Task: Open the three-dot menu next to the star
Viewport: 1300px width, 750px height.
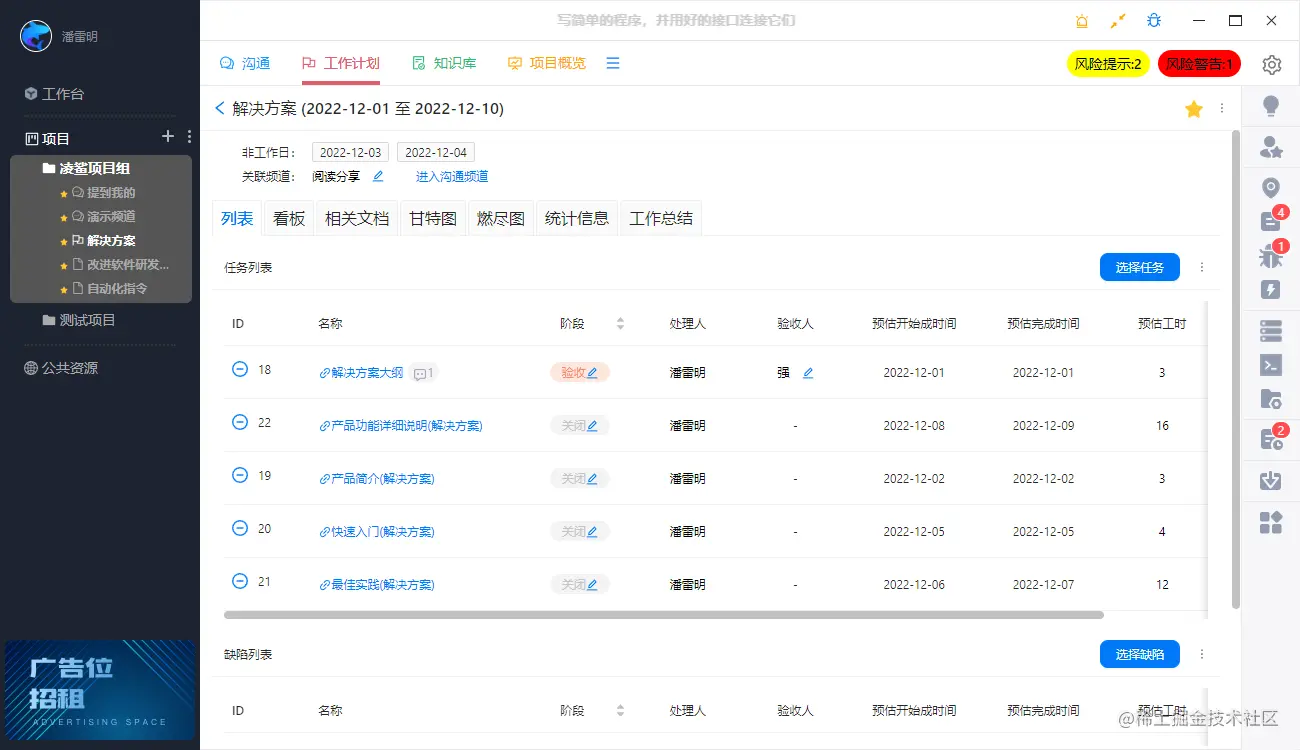Action: pos(1222,109)
